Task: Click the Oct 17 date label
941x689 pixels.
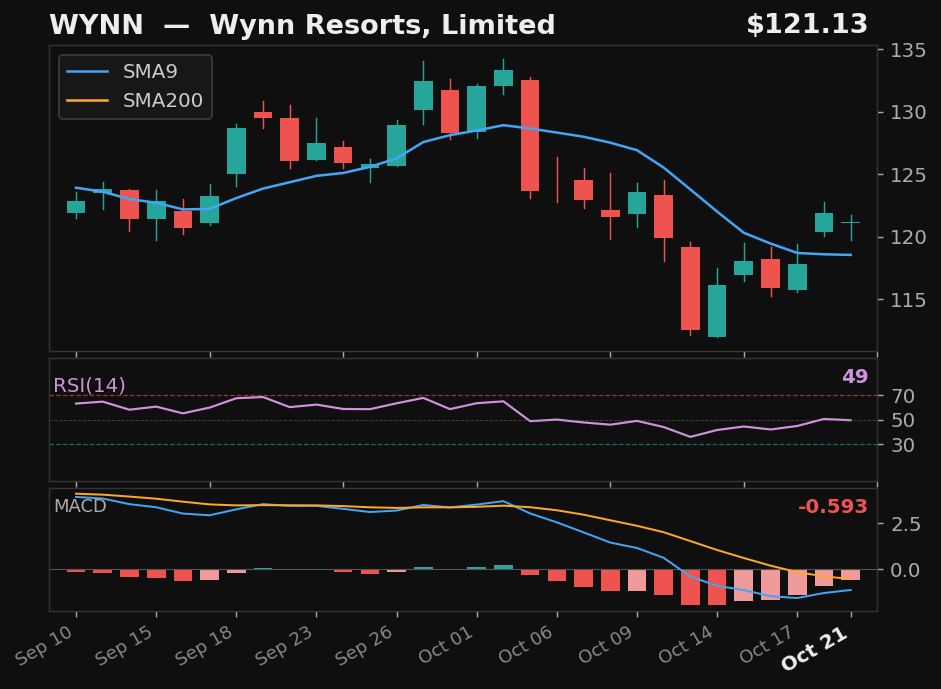Action: tap(767, 644)
